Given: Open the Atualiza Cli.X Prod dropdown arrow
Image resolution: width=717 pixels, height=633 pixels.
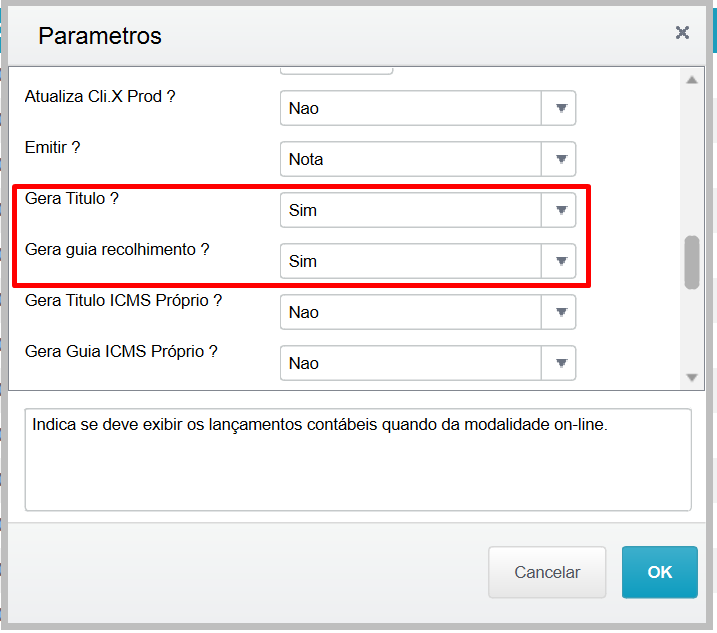Looking at the screenshot, I should point(560,108).
